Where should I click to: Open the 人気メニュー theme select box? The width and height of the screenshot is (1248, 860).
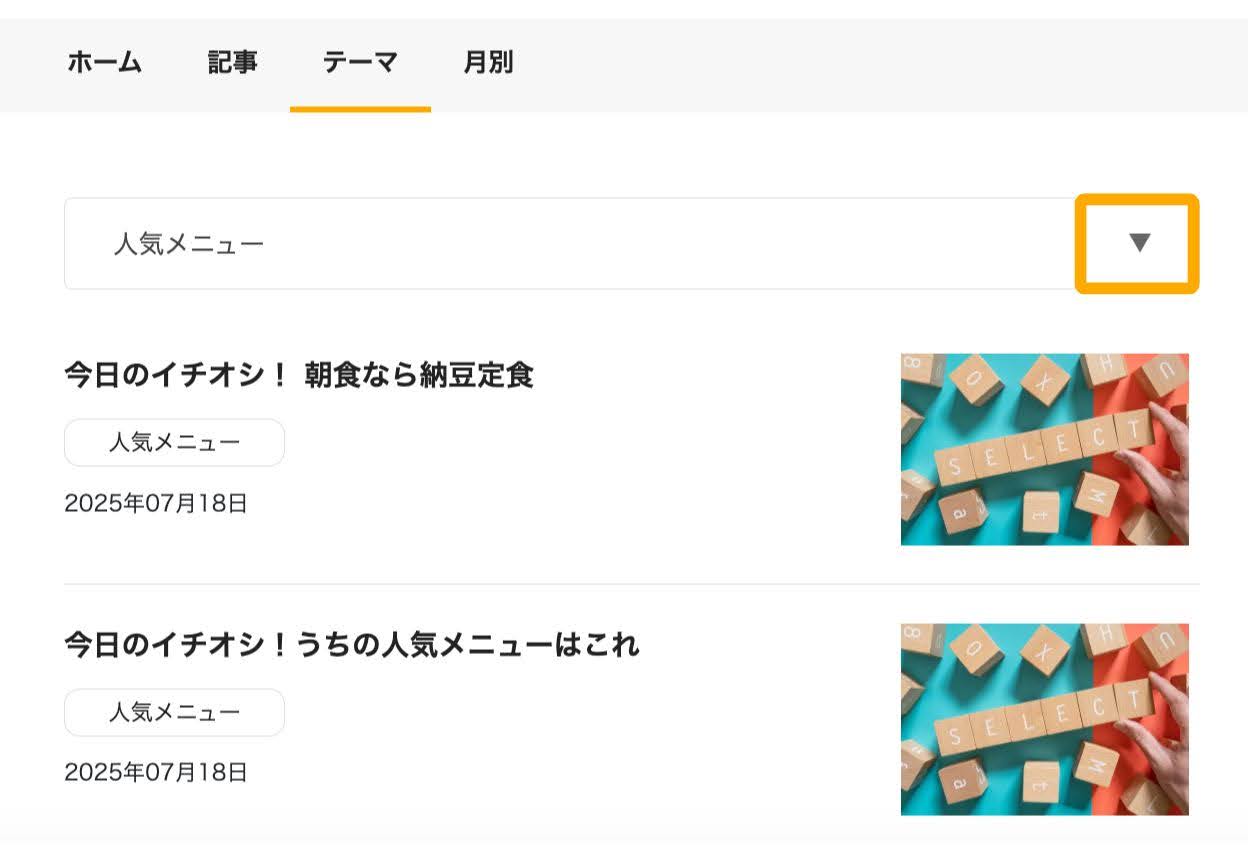631,243
